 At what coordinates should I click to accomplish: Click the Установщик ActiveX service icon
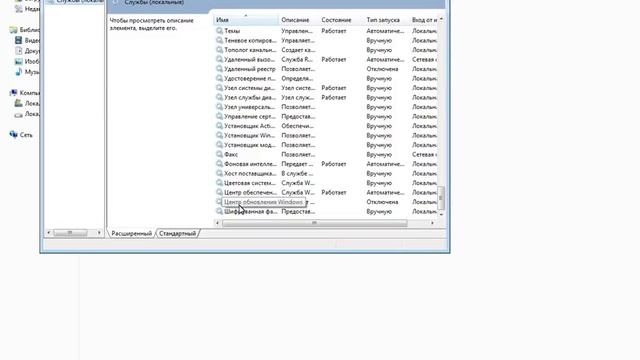click(219, 126)
